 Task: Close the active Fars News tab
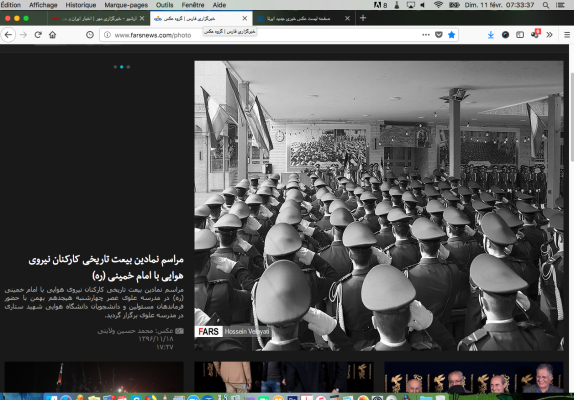point(245,18)
